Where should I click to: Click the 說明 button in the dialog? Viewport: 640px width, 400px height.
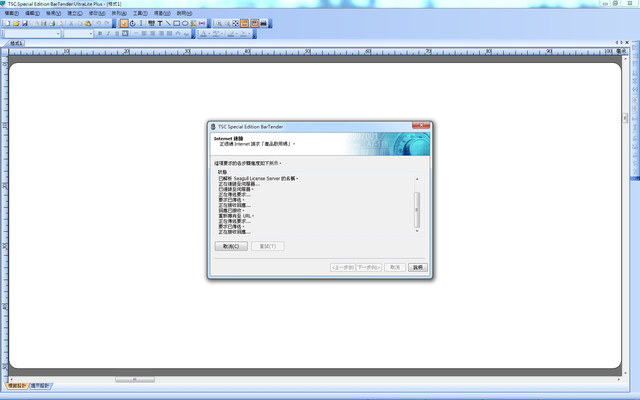[418, 267]
